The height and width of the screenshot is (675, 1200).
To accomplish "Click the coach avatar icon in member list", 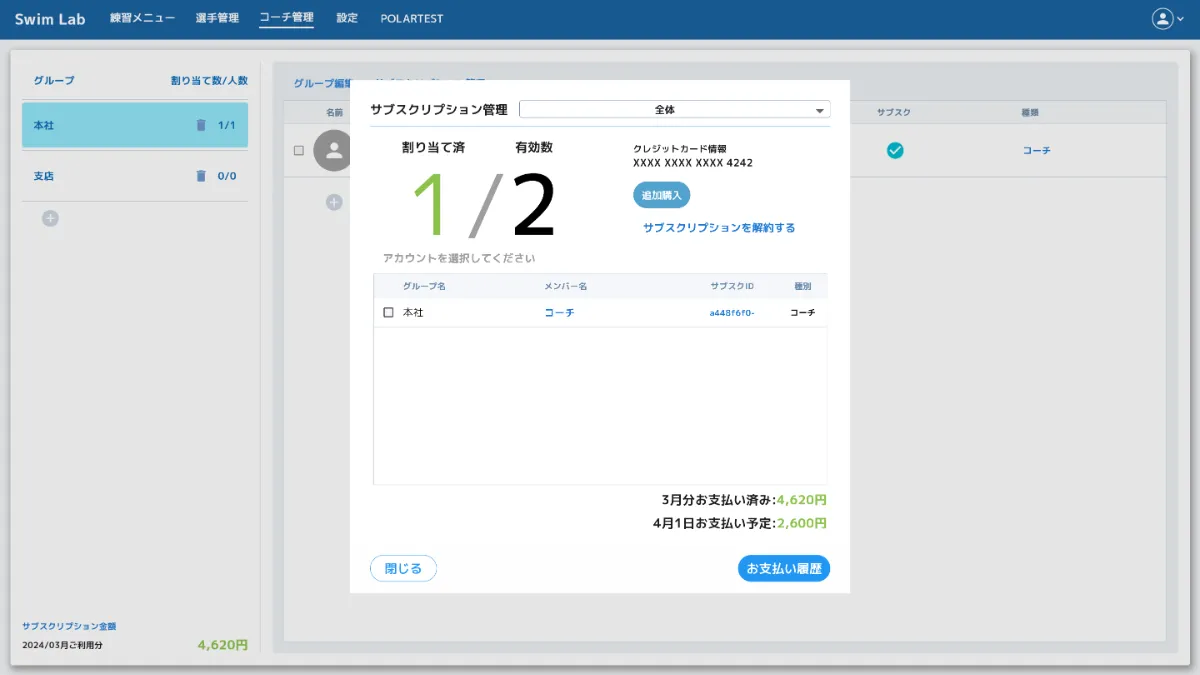I will tap(333, 151).
